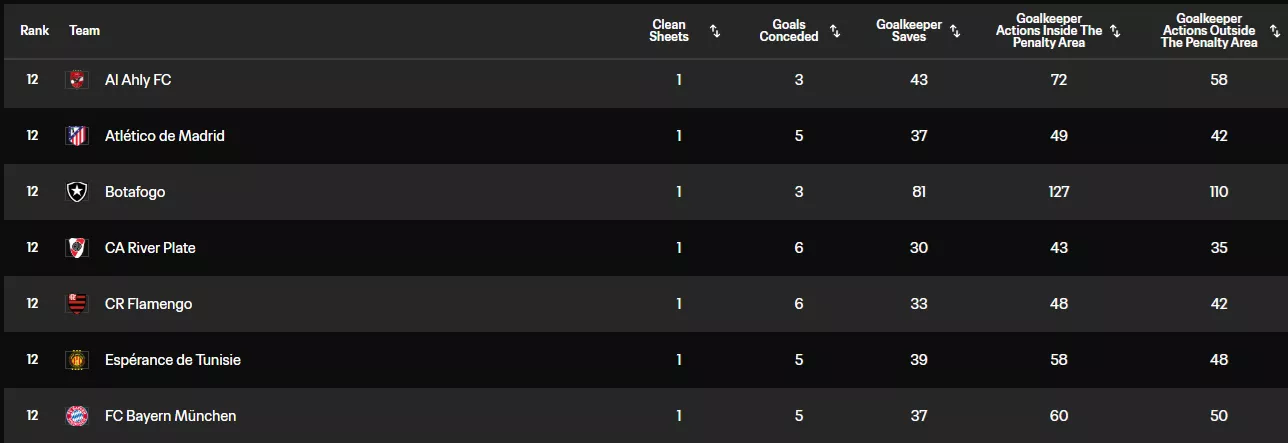The image size is (1288, 443).
Task: Click the Rank column header
Action: tap(34, 31)
